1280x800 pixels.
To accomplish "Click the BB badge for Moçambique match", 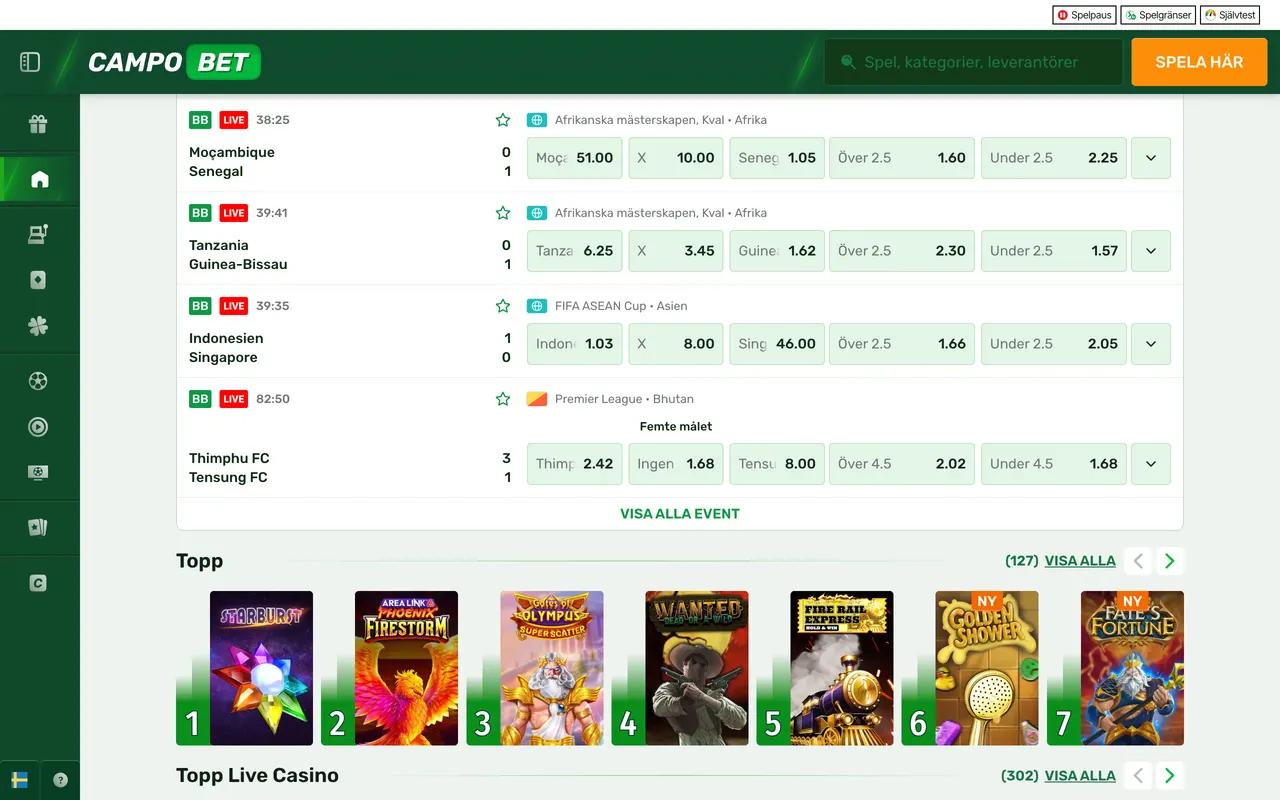I will 200,120.
